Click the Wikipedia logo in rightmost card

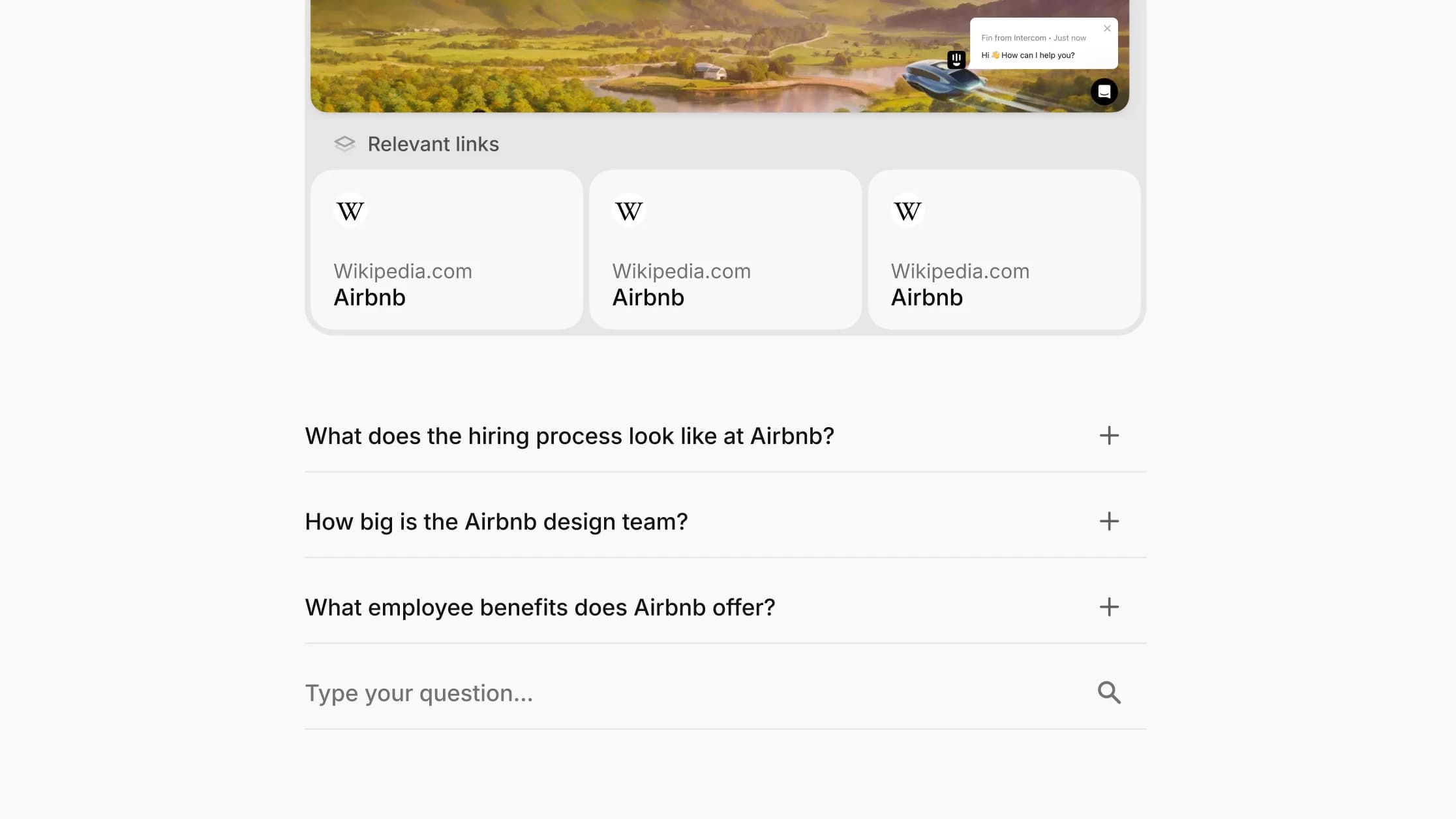907,211
